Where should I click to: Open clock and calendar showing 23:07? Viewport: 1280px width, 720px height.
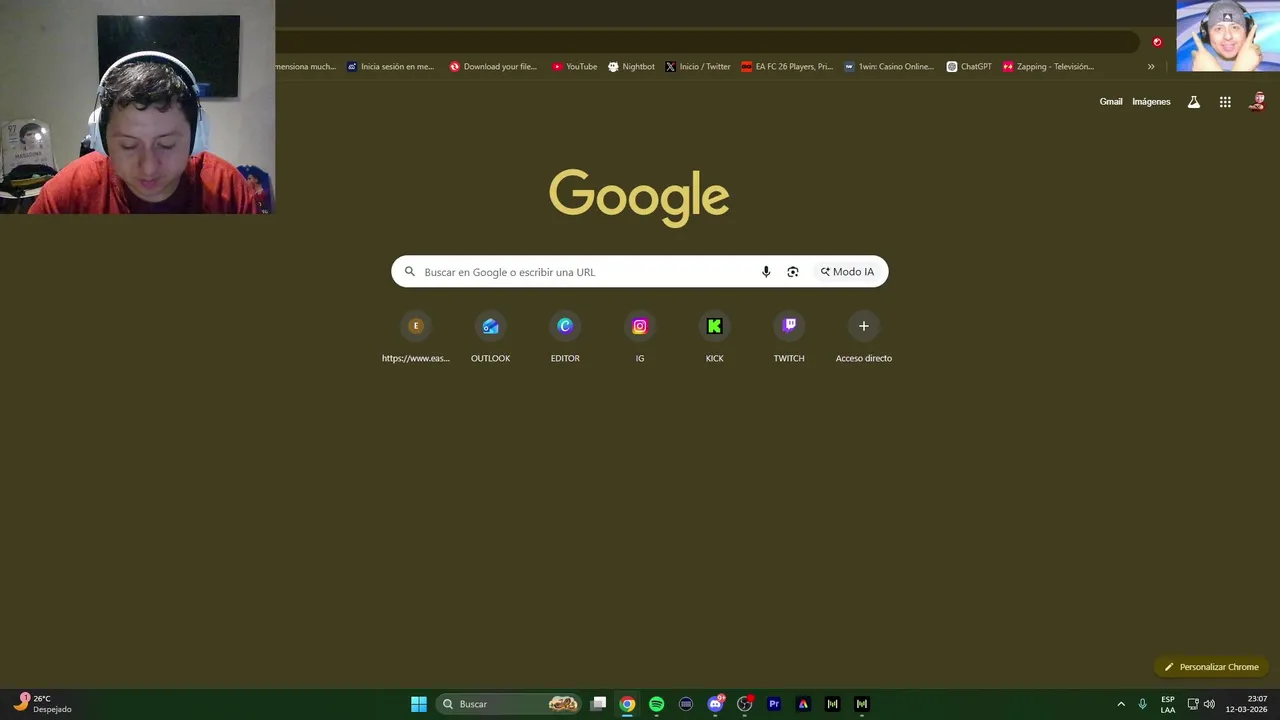(x=1246, y=704)
